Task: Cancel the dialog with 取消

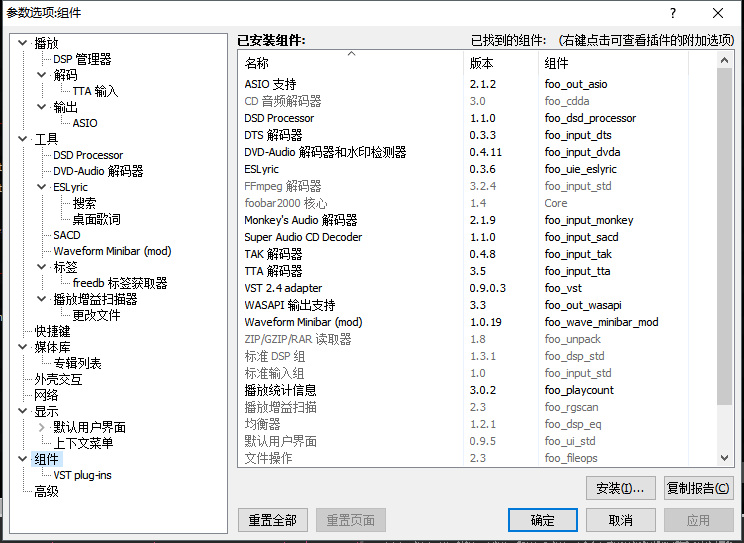Action: pyautogui.click(x=621, y=520)
